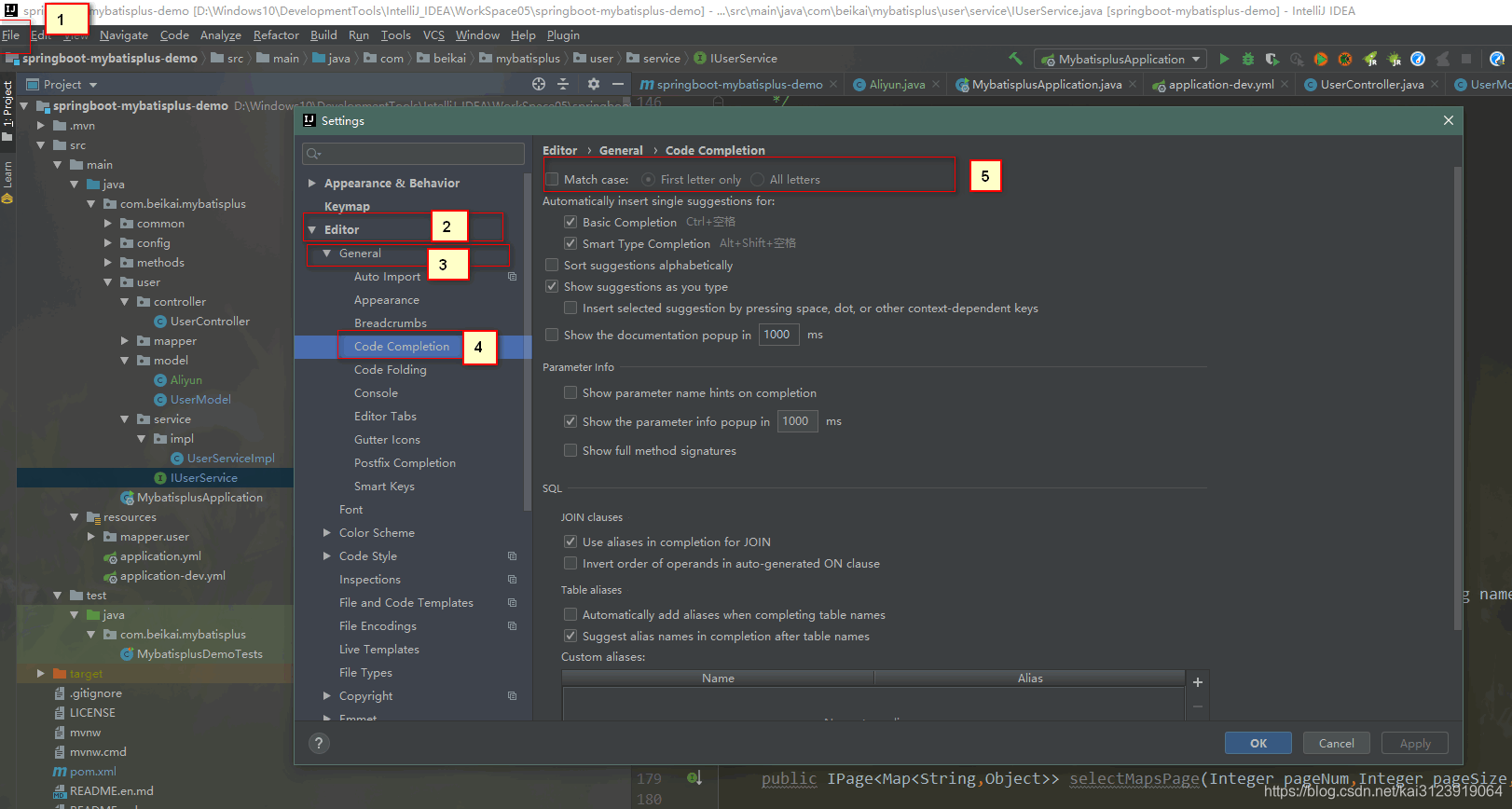Open Project panel gear options
1512x809 pixels.
[594, 84]
